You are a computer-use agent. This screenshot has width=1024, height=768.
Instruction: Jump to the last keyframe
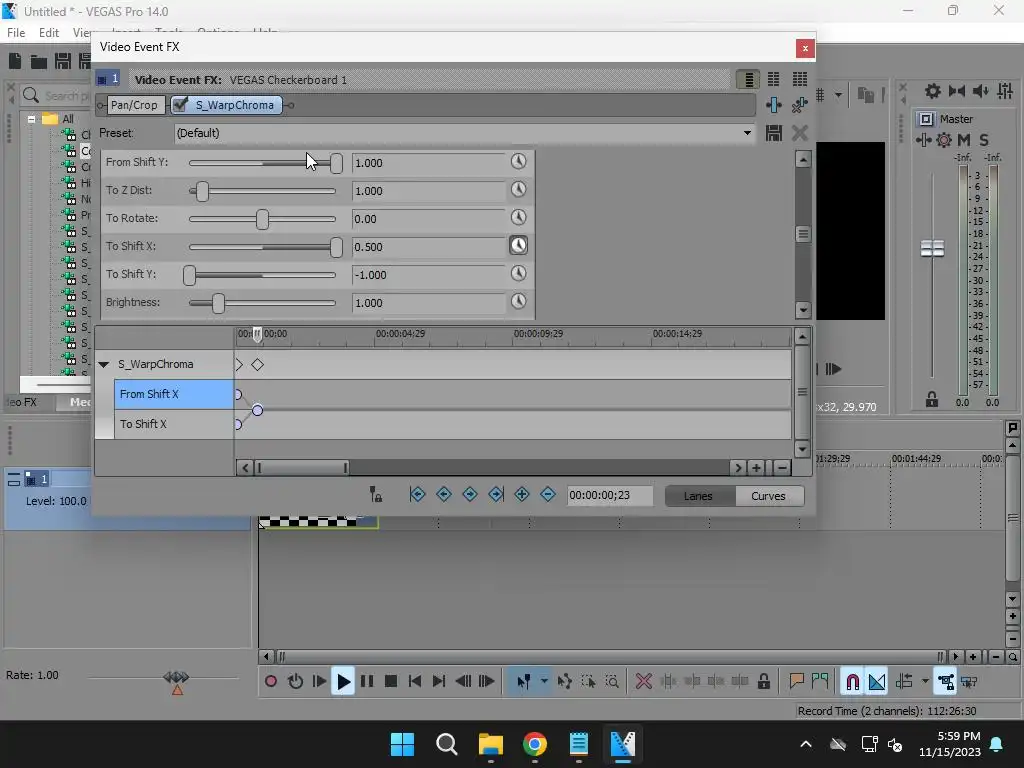coord(496,495)
